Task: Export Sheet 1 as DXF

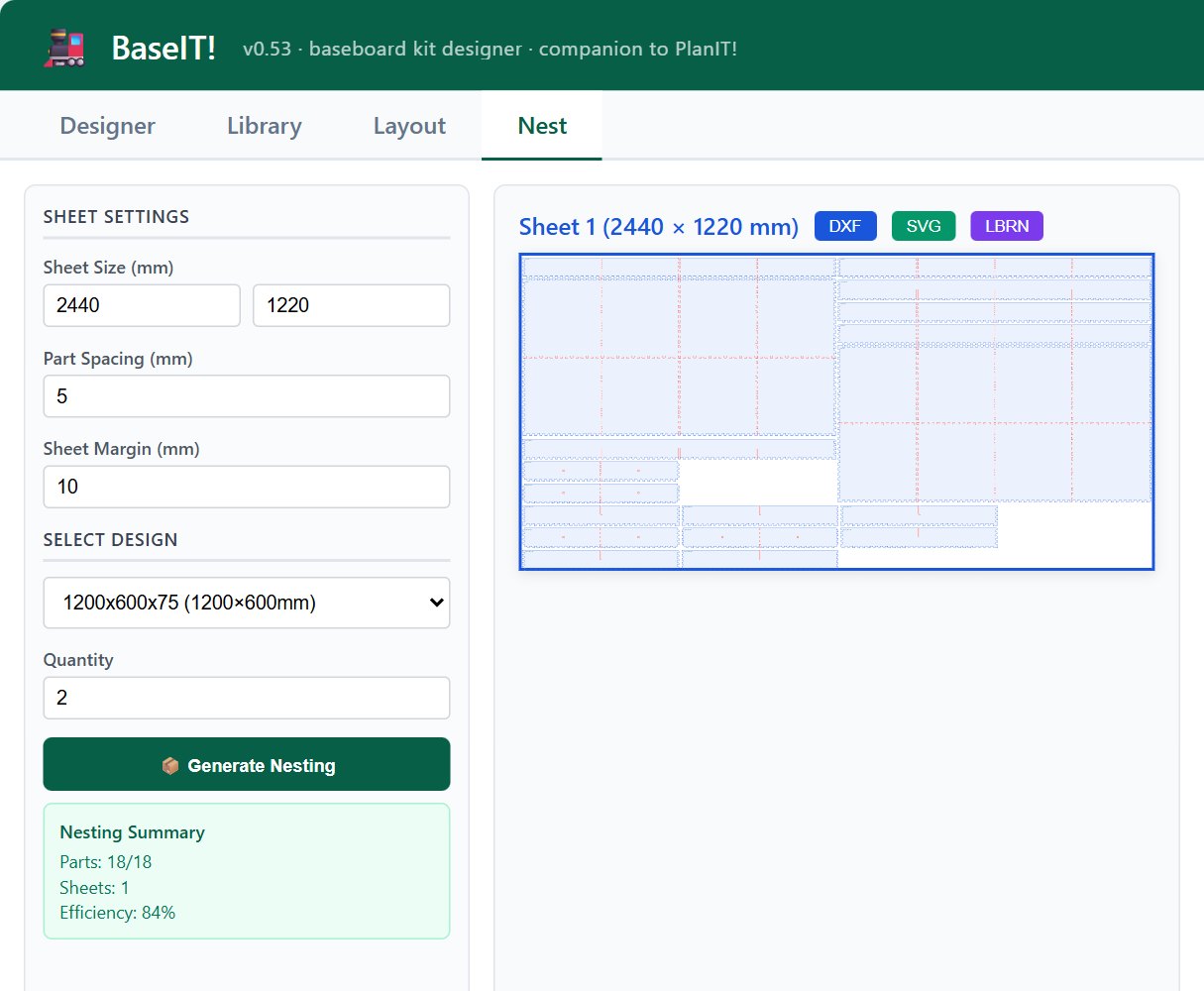Action: (x=845, y=226)
